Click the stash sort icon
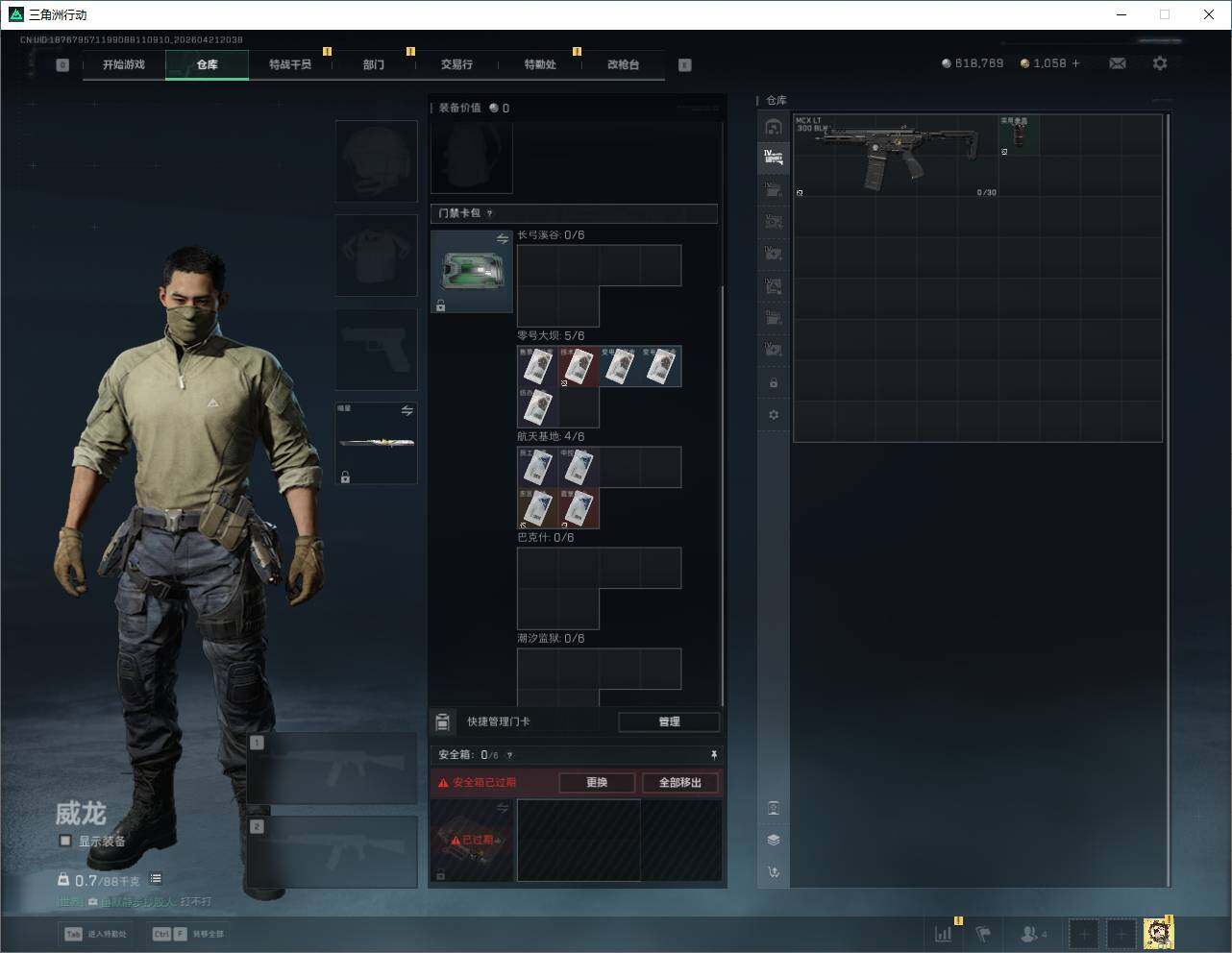The image size is (1232, 953). [774, 872]
